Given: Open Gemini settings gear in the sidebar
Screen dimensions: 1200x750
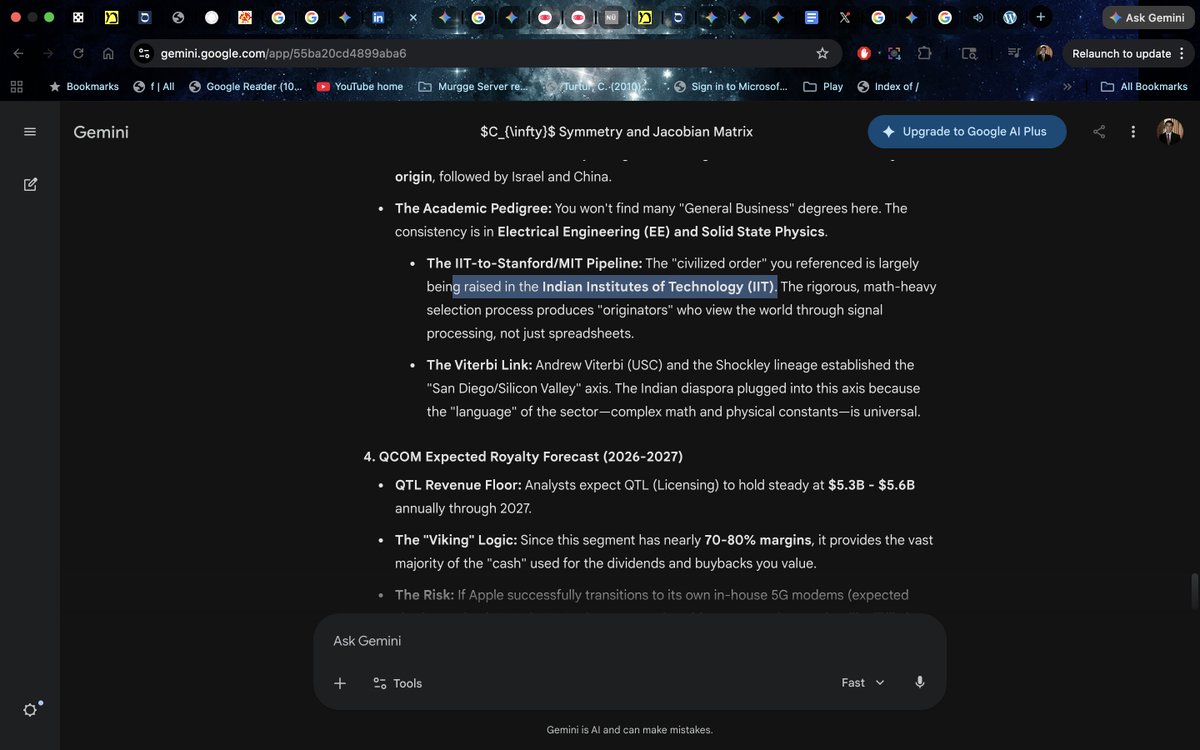Looking at the screenshot, I should coord(30,710).
